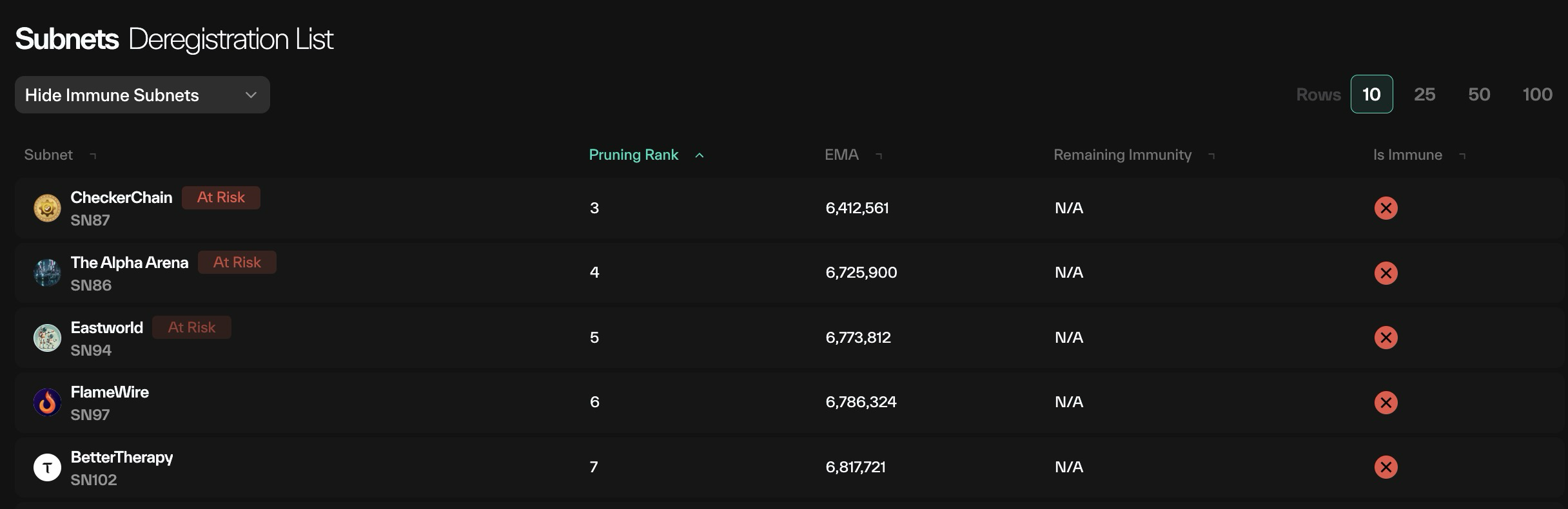Show 25 rows per page
This screenshot has width=1568, height=509.
pos(1424,95)
